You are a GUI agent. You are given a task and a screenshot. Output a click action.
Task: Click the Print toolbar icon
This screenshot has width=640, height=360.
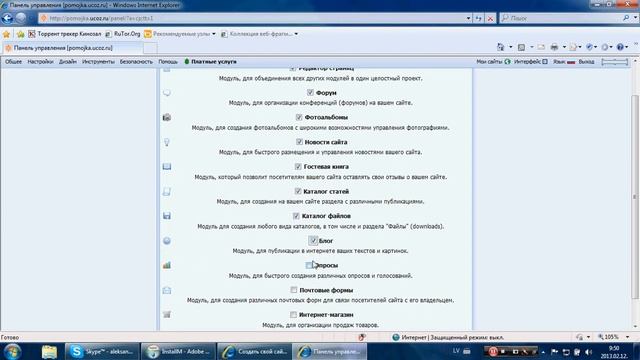[554, 47]
